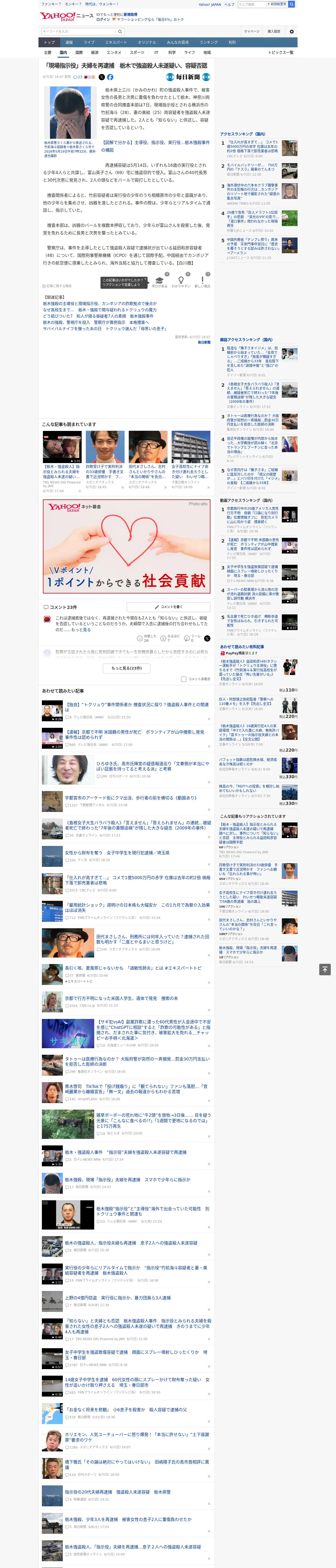
Task: Select the スポーツ category tab
Action: pos(137,52)
